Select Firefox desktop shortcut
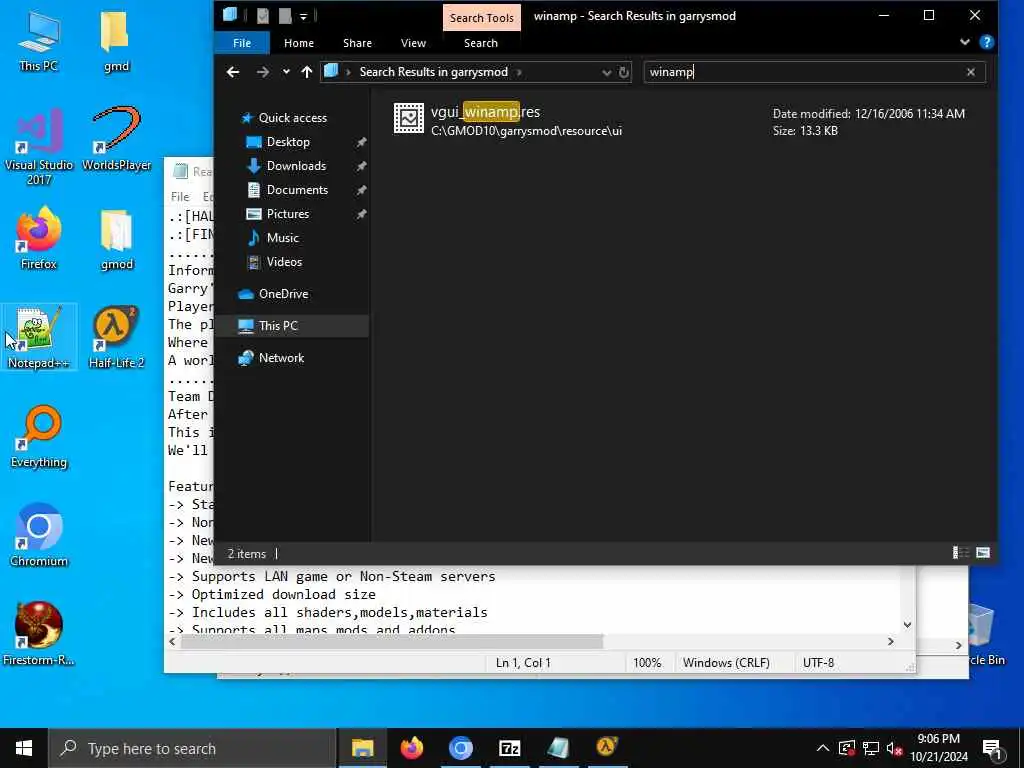This screenshot has height=768, width=1024. pos(39,238)
